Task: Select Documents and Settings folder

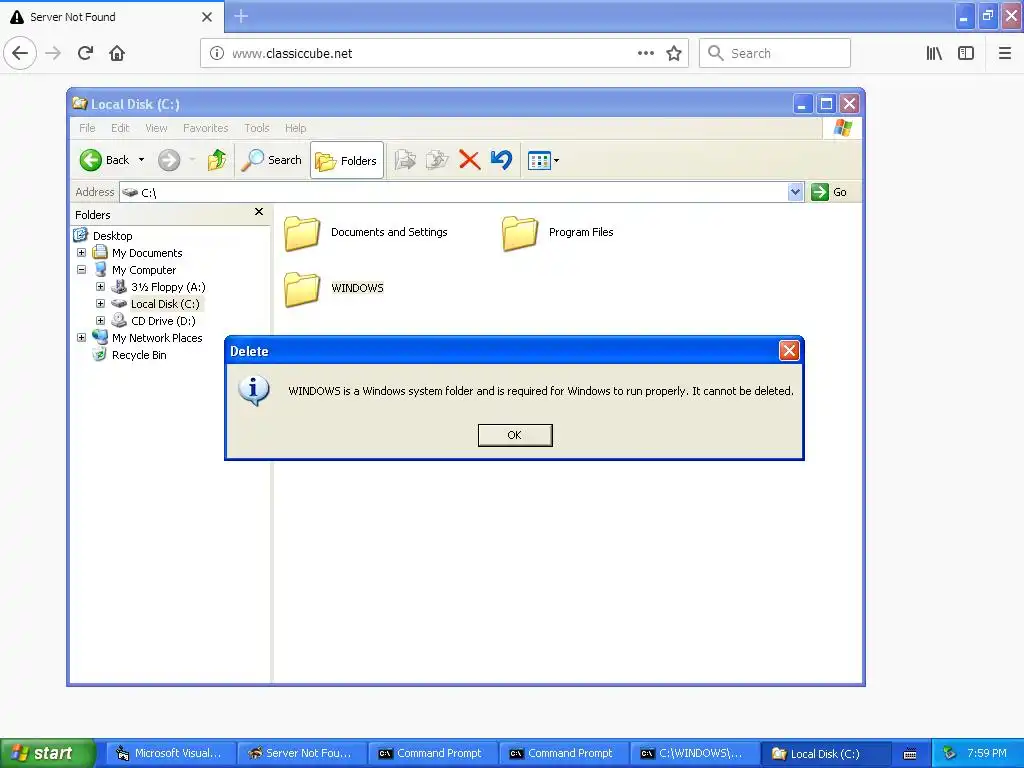Action: click(366, 233)
